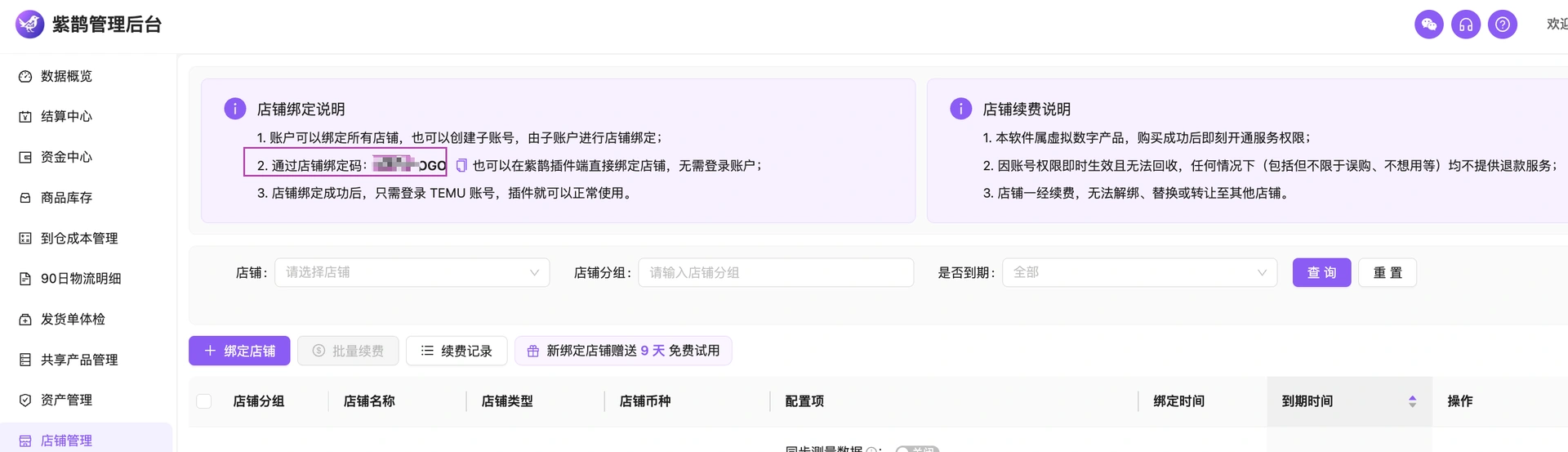Screen dimensions: 1568x452
Task: Click the 批量续费 button
Action: (x=348, y=351)
